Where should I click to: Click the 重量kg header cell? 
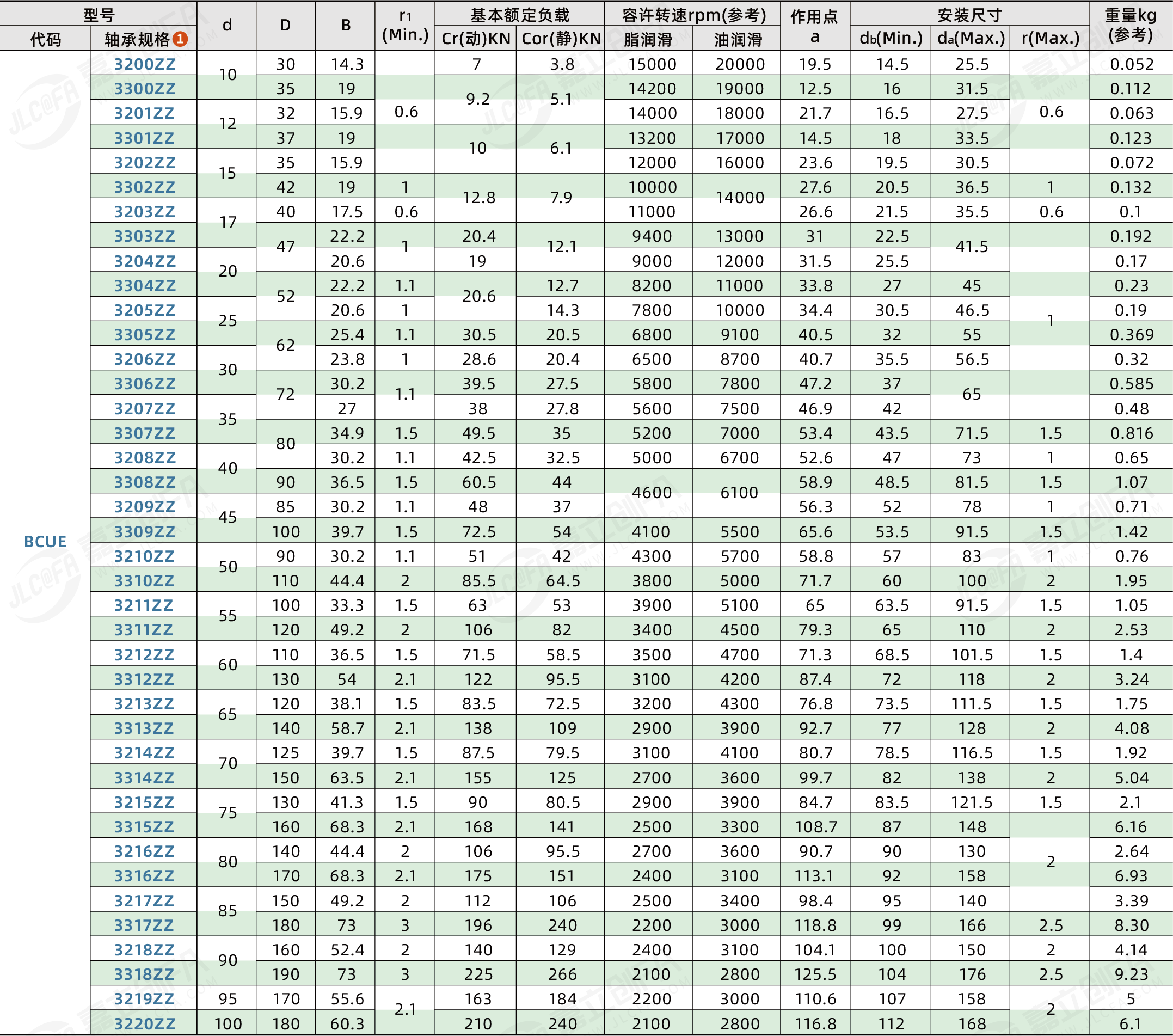[x=1130, y=24]
